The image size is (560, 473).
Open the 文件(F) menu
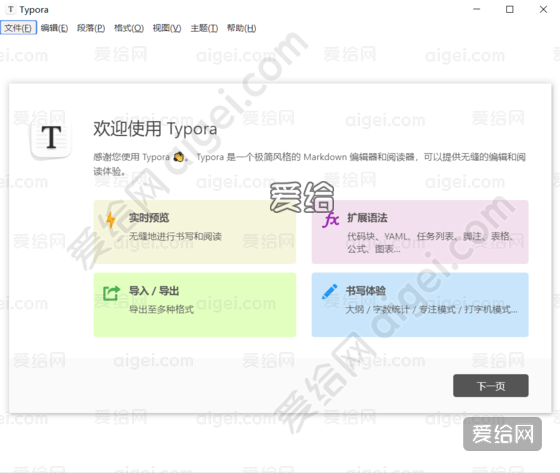click(18, 28)
